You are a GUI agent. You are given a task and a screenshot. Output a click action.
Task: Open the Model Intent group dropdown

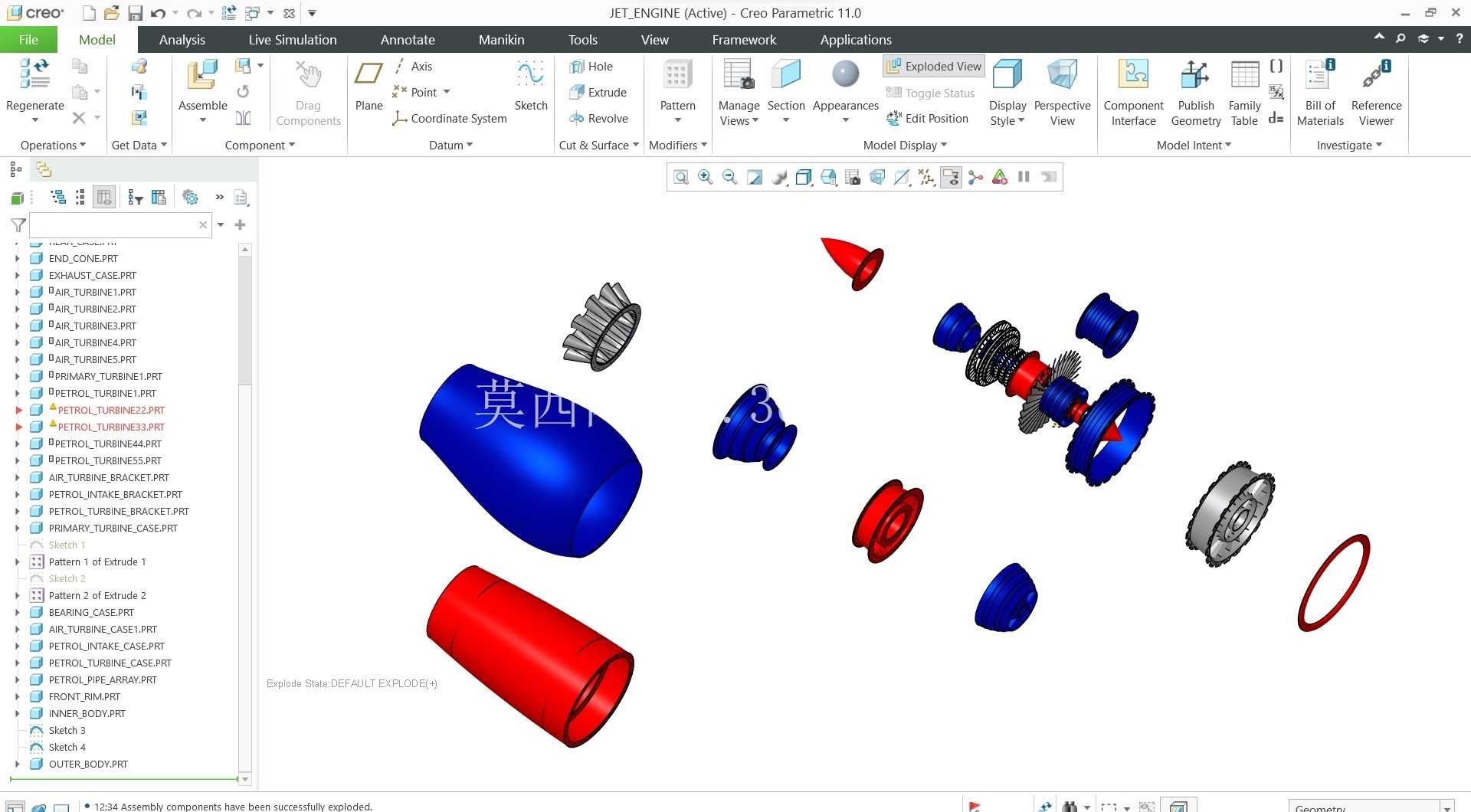1194,146
